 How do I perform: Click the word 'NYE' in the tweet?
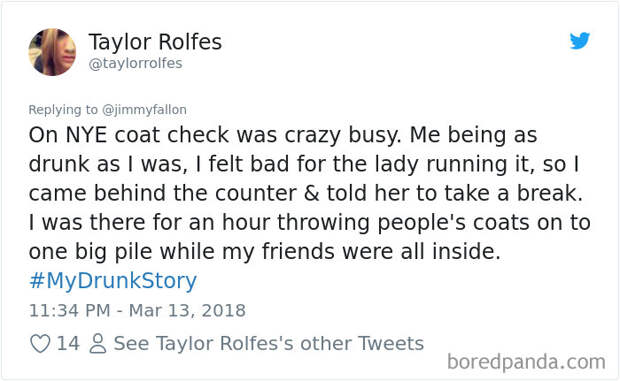86,135
